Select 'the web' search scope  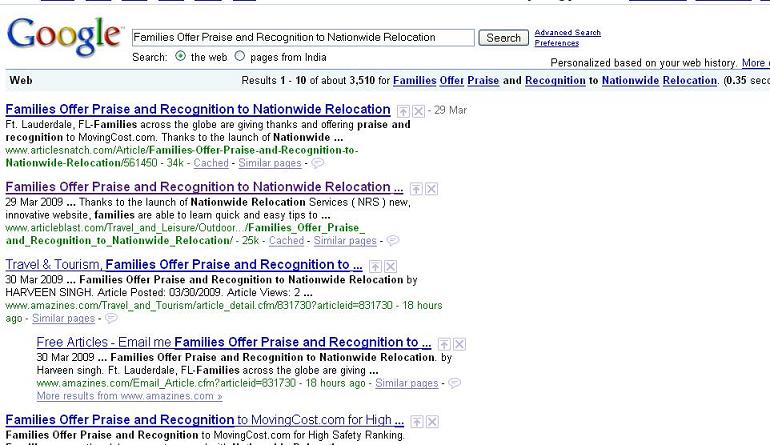[x=181, y=56]
